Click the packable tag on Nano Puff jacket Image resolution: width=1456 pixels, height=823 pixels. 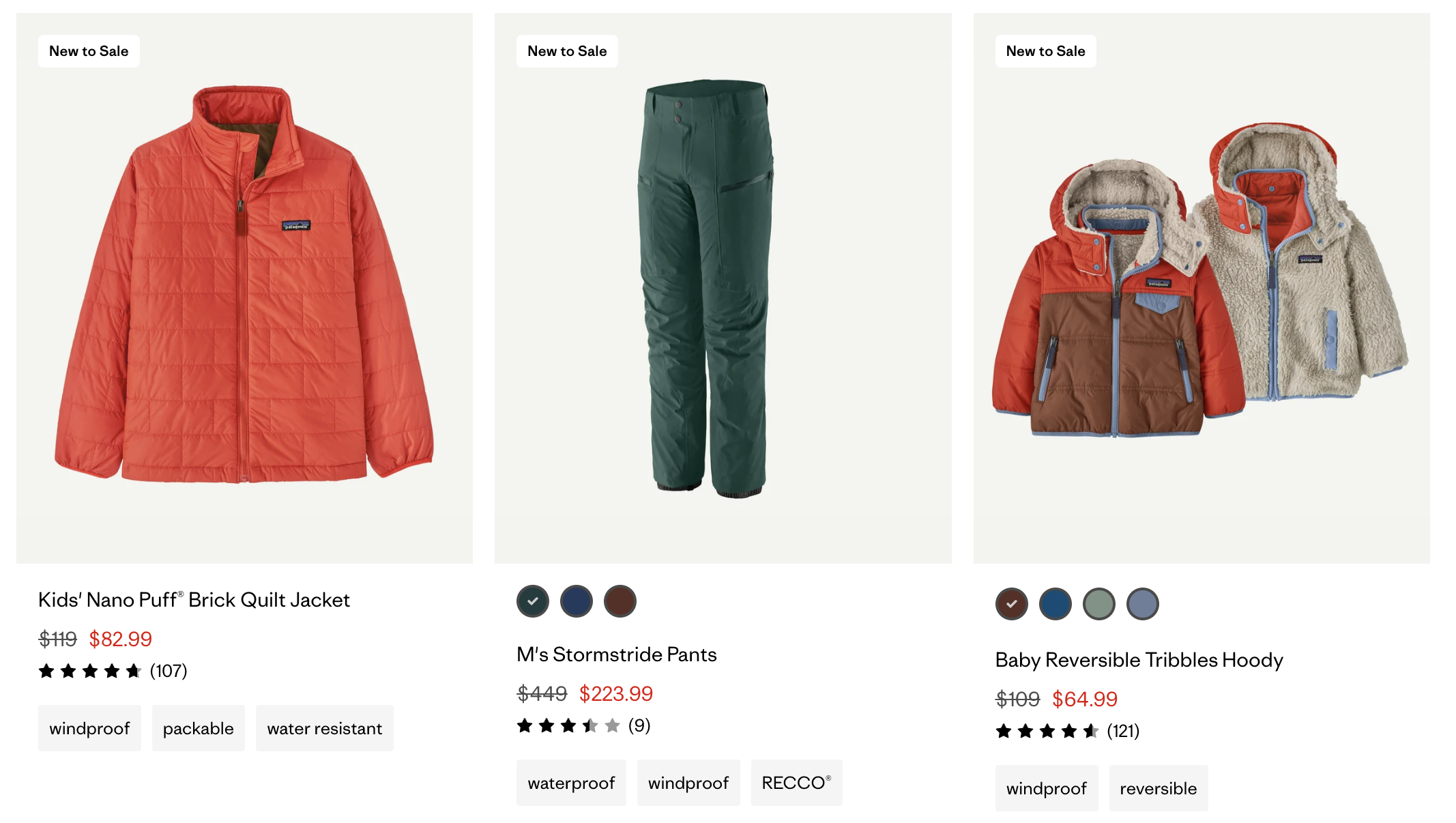(199, 728)
